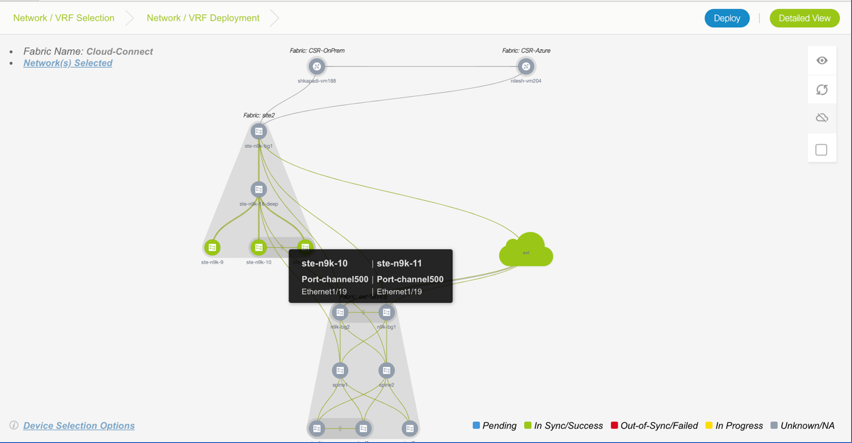Check the multi-select square box
This screenshot has height=443, width=852.
(821, 150)
